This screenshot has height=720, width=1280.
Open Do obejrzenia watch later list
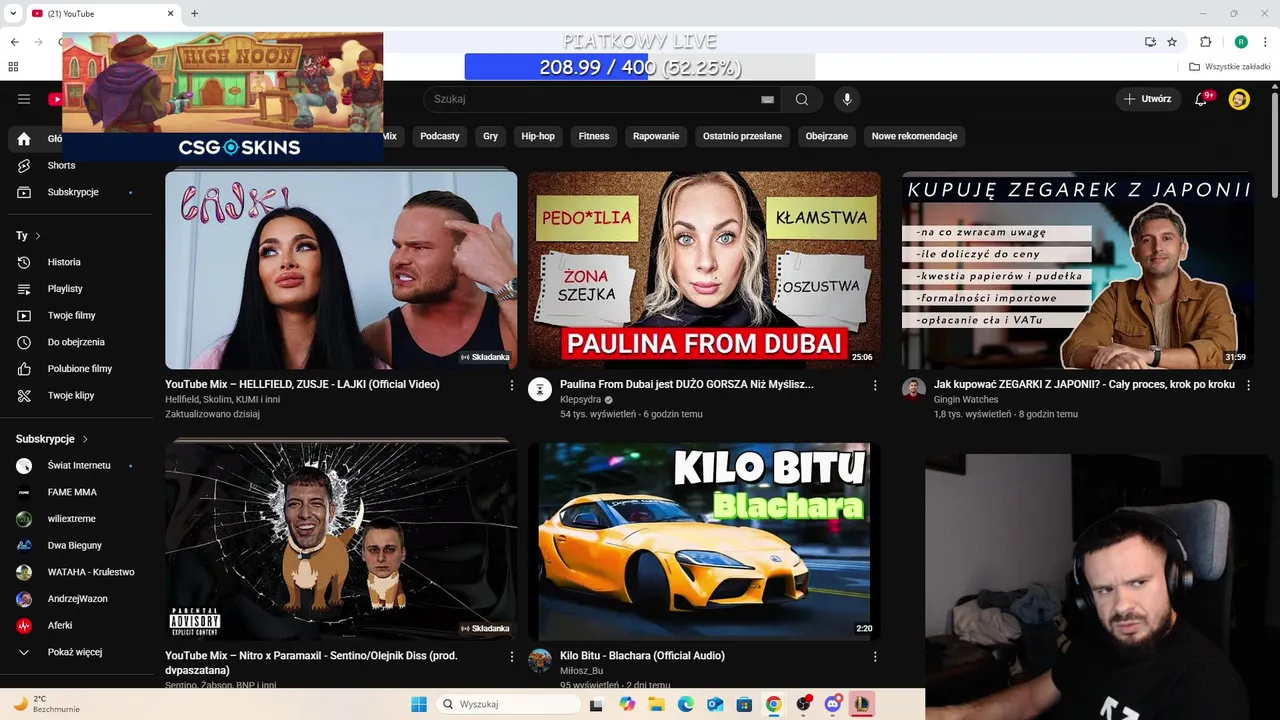click(x=76, y=342)
